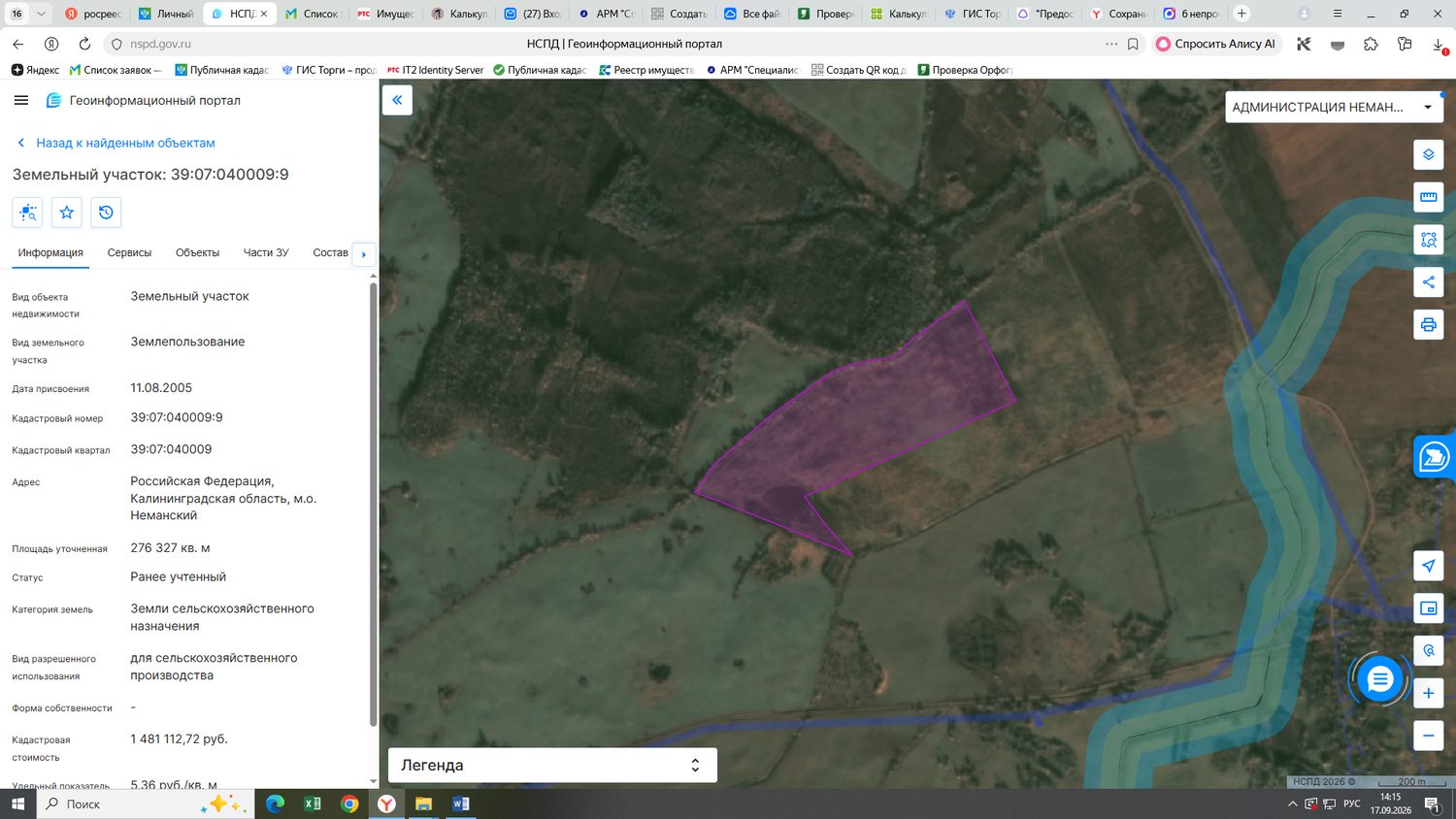Collapse the side panel with double-chevron button
Screen dimensions: 1456x819
(397, 100)
